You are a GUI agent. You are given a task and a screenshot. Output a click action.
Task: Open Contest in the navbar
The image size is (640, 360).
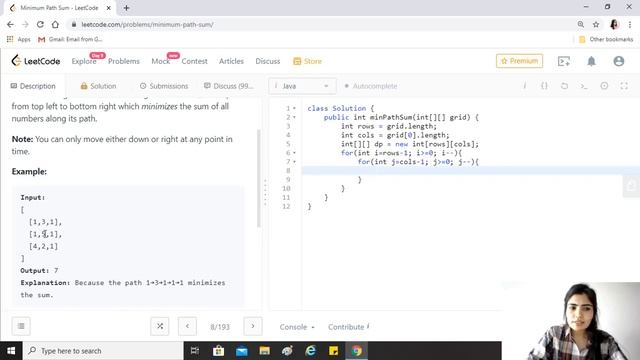[x=194, y=61]
